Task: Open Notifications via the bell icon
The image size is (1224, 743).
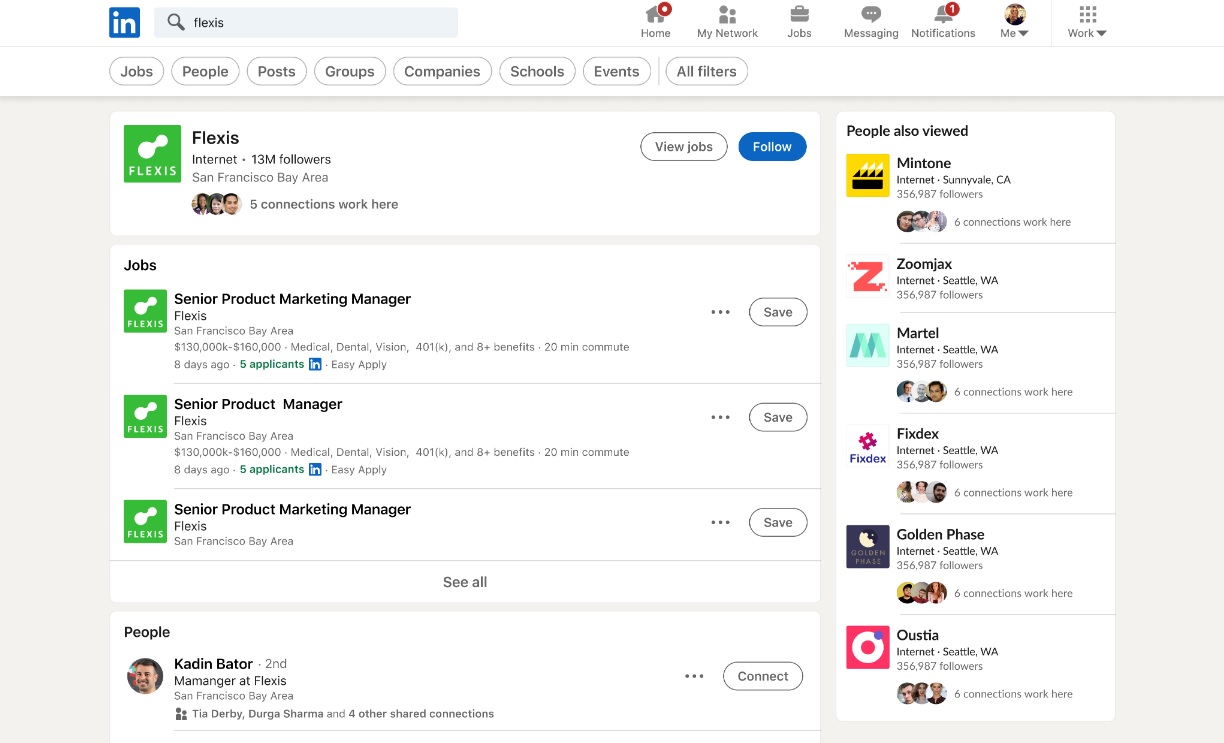Action: (x=943, y=14)
